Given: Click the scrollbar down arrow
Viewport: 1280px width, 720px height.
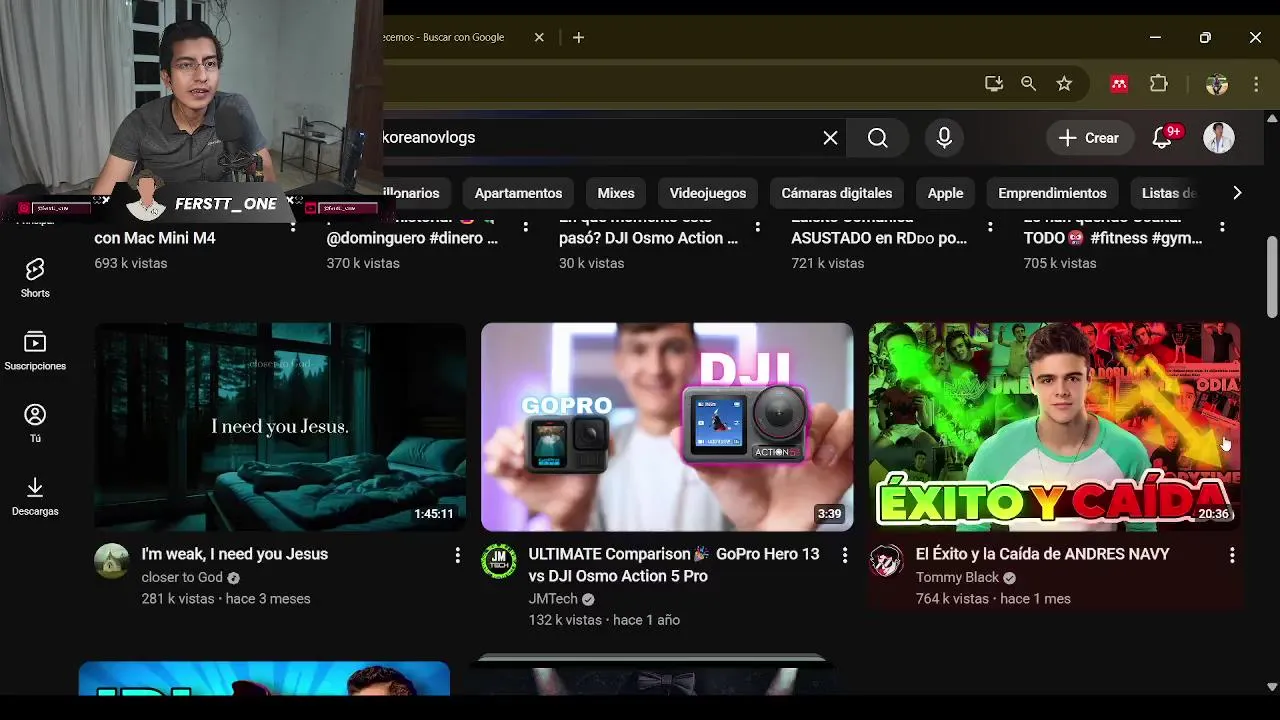Looking at the screenshot, I should (x=1272, y=687).
